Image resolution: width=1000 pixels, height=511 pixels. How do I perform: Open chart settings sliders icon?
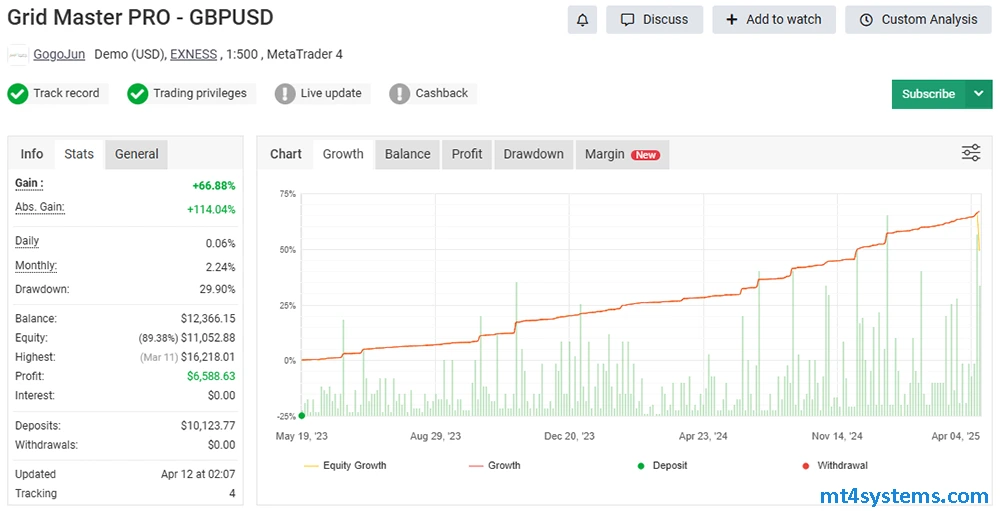point(970,153)
